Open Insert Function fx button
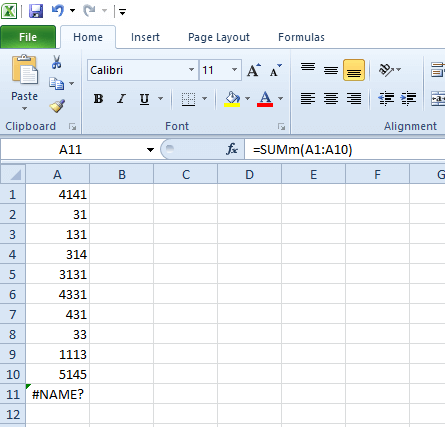 pyautogui.click(x=232, y=149)
